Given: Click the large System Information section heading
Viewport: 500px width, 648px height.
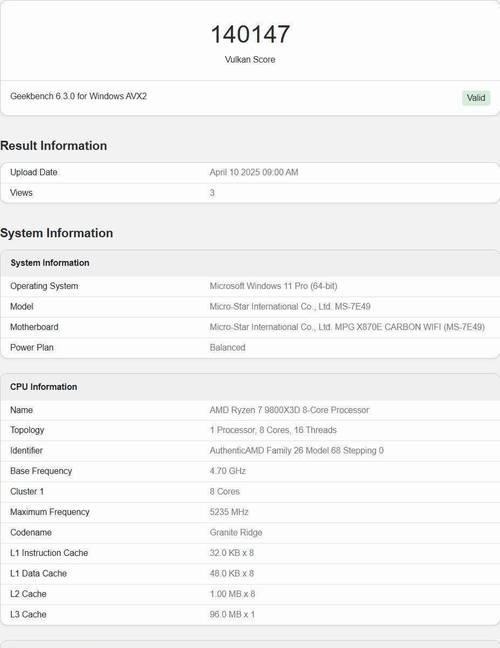Looking at the screenshot, I should (x=57, y=233).
